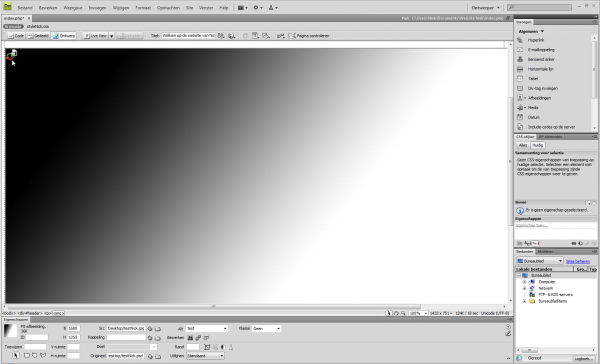Expand the Computer tree node
The height and width of the screenshot is (364, 600).
pos(525,282)
